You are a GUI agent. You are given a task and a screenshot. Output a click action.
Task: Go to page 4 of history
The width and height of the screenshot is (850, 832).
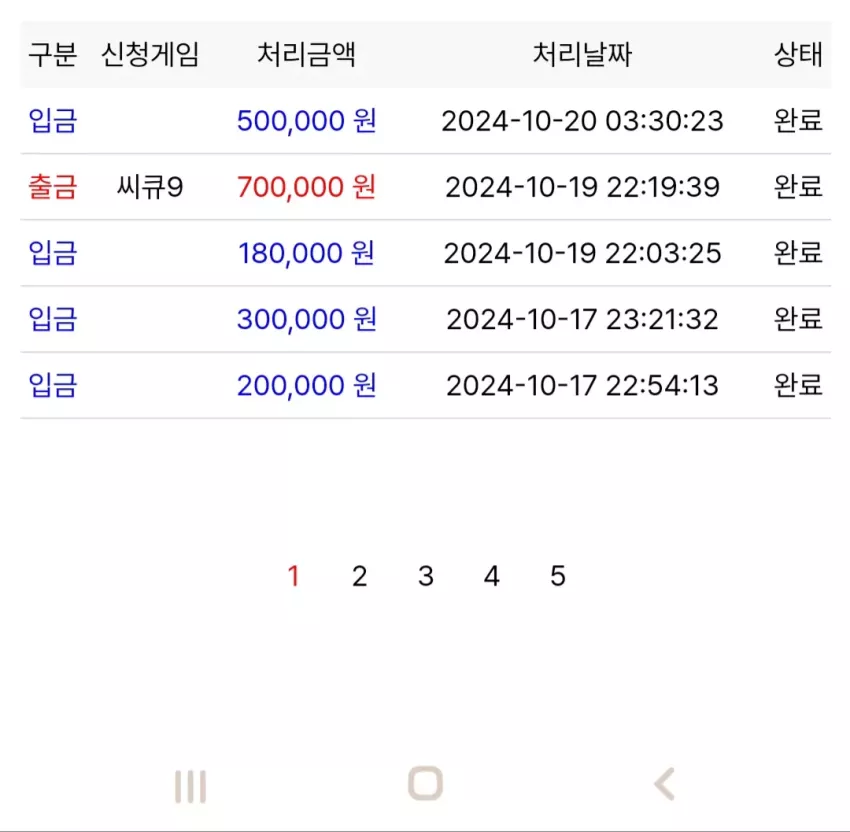click(492, 576)
